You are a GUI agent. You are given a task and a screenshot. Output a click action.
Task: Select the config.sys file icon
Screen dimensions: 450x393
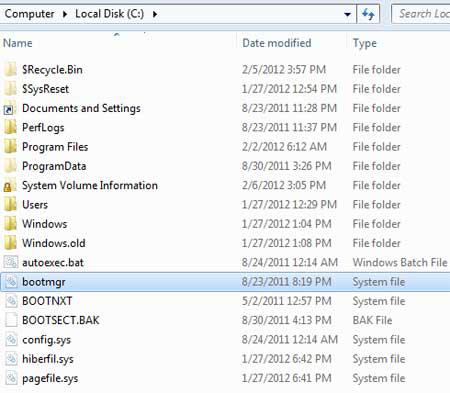11,340
